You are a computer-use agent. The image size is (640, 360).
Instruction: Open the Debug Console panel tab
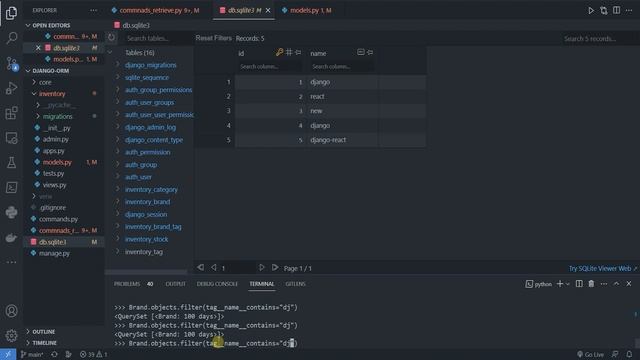point(217,284)
